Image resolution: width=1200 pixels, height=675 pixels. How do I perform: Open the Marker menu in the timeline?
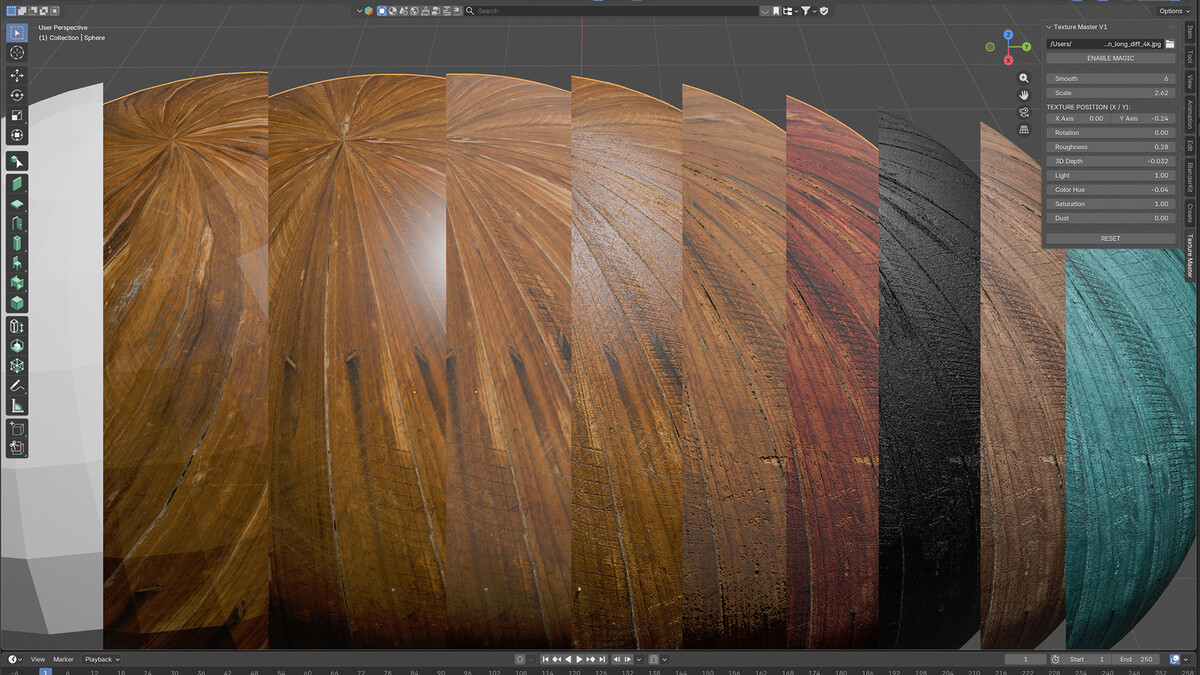64,659
